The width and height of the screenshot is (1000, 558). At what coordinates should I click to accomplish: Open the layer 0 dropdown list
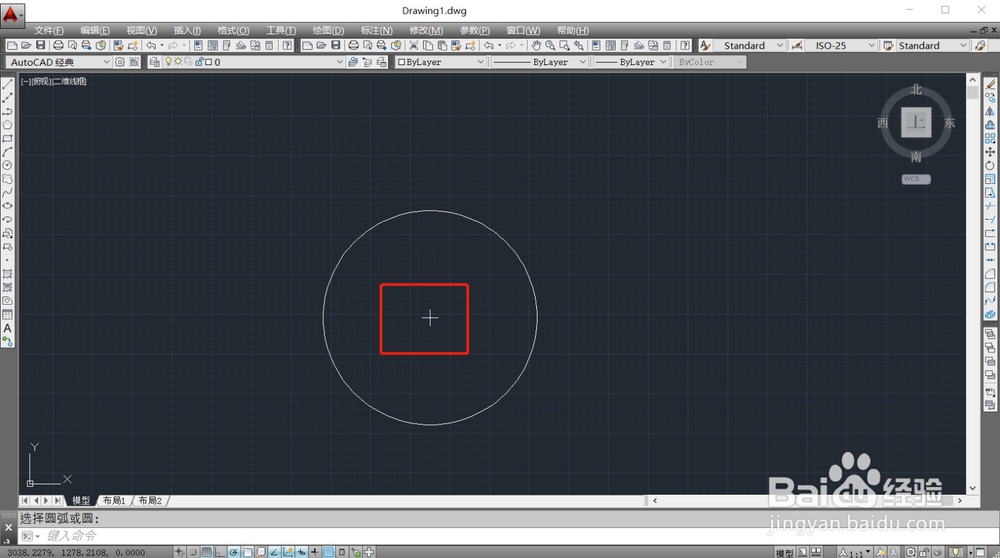[x=339, y=62]
